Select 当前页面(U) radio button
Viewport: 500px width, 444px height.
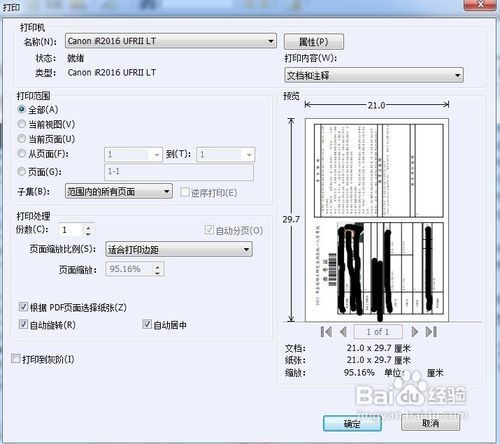pyautogui.click(x=21, y=139)
